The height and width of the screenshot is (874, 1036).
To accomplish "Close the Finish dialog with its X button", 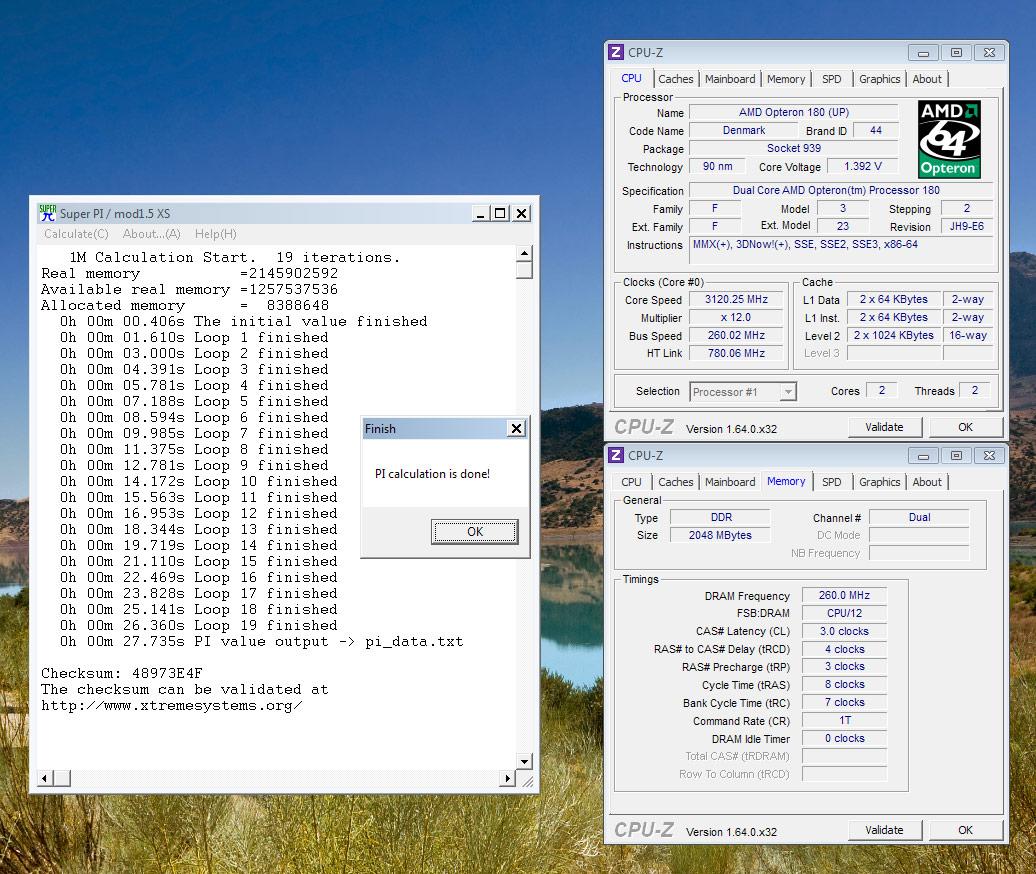I will pos(516,429).
